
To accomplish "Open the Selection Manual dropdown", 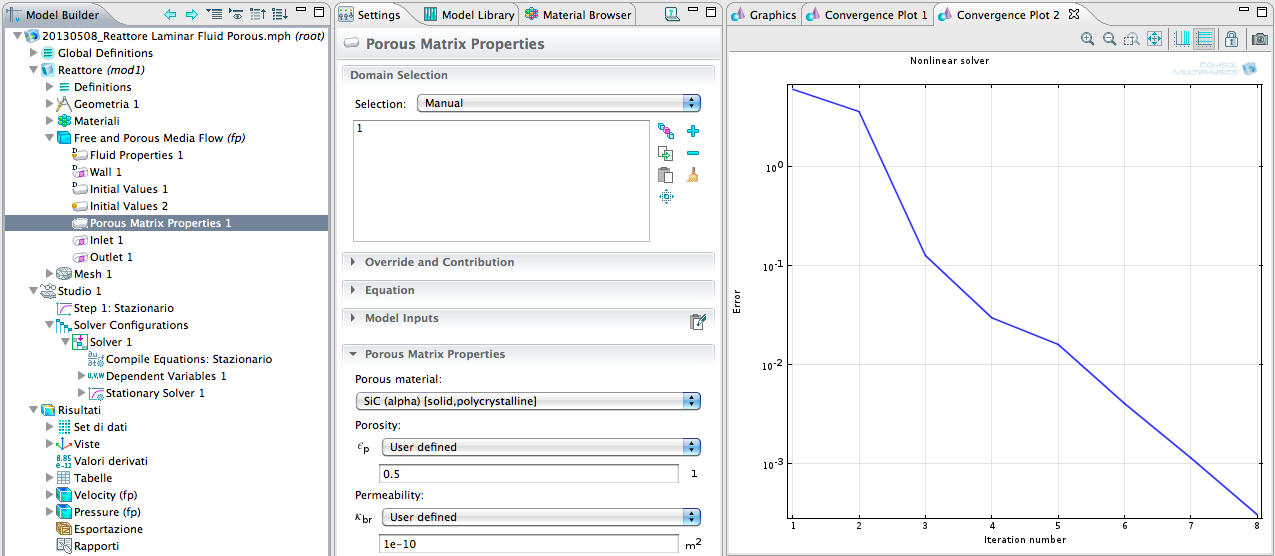I will (558, 103).
